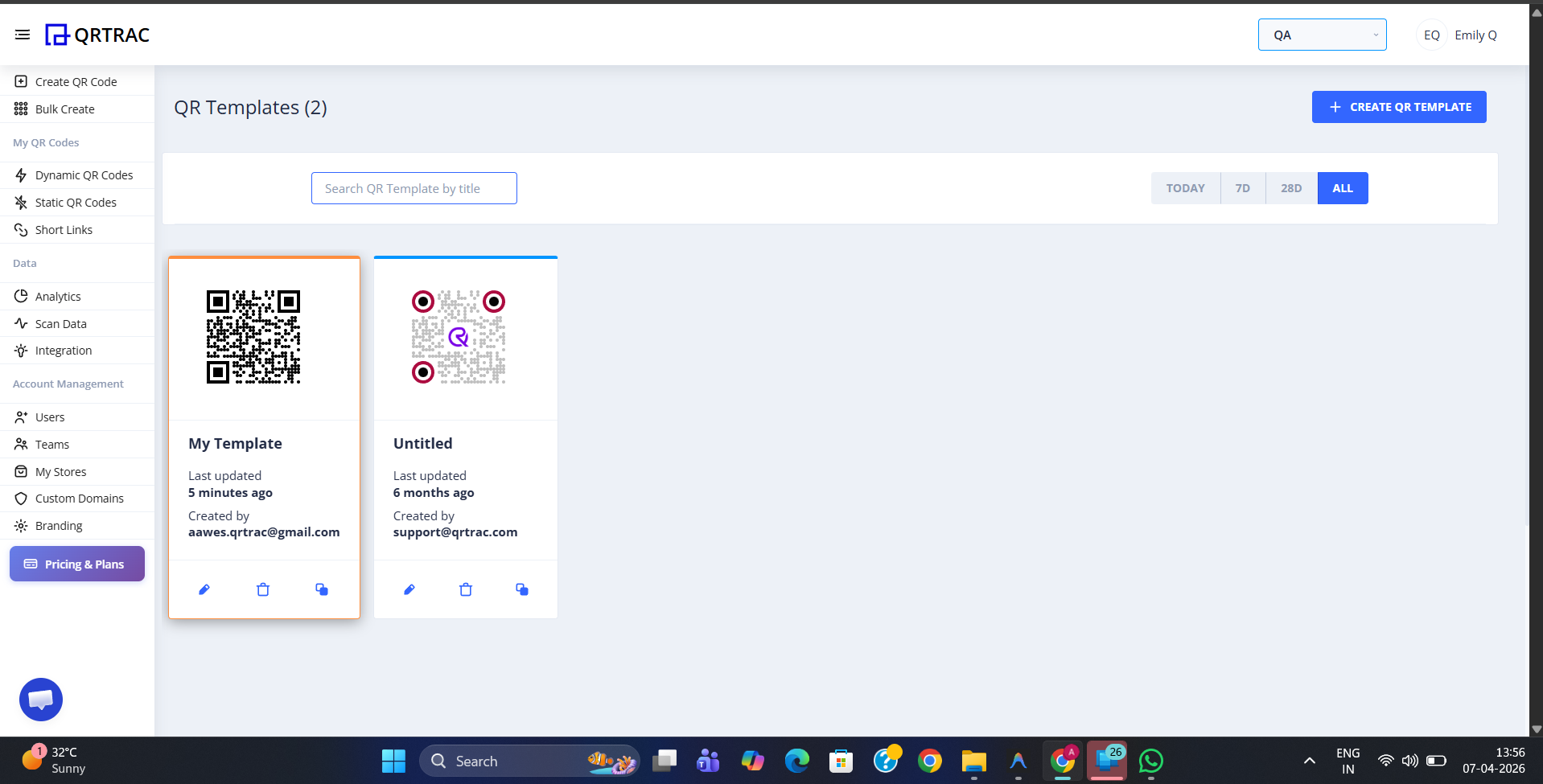Click the Search QR Template by title field

[414, 188]
